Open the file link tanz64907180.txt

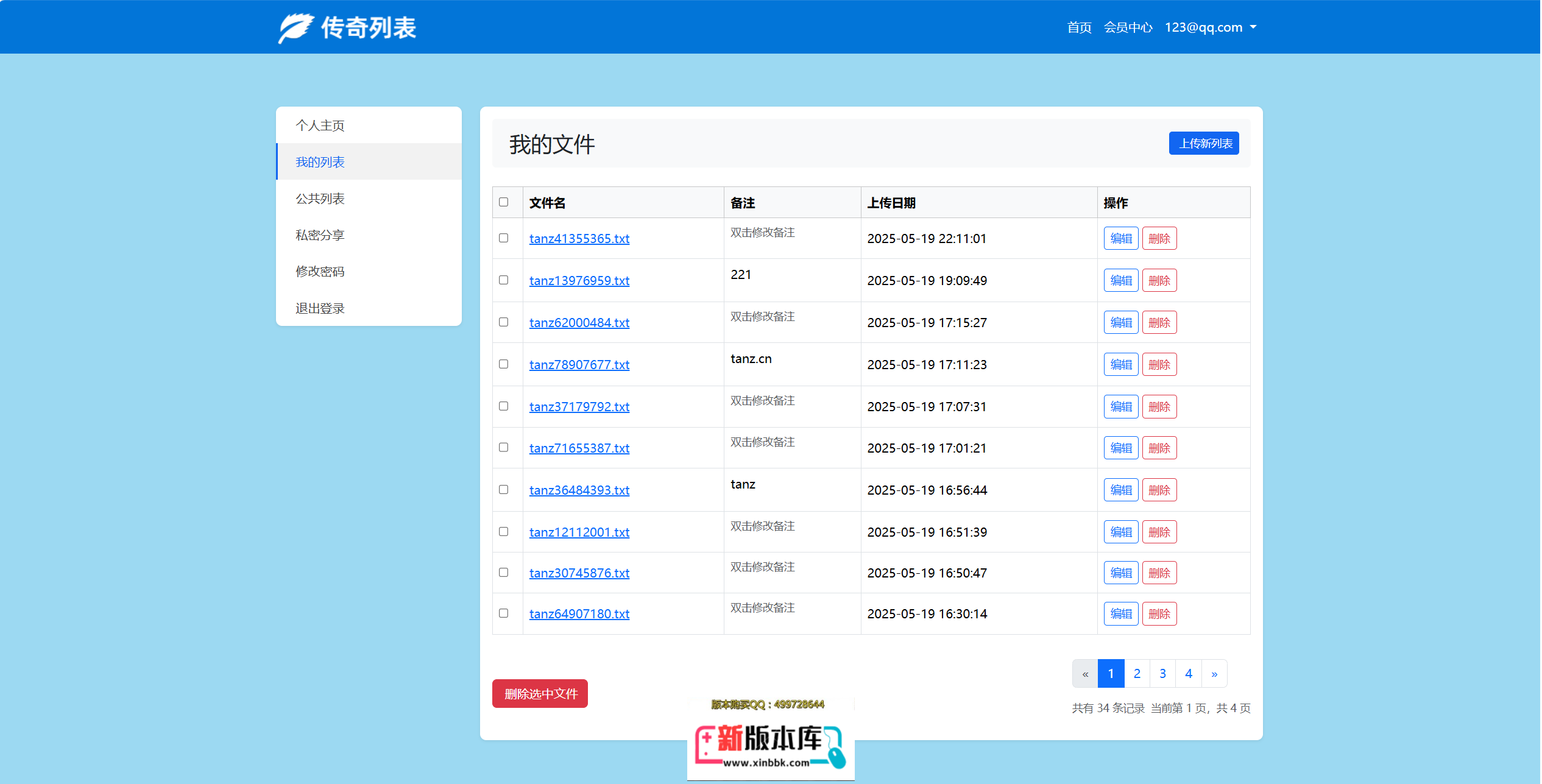coord(579,614)
